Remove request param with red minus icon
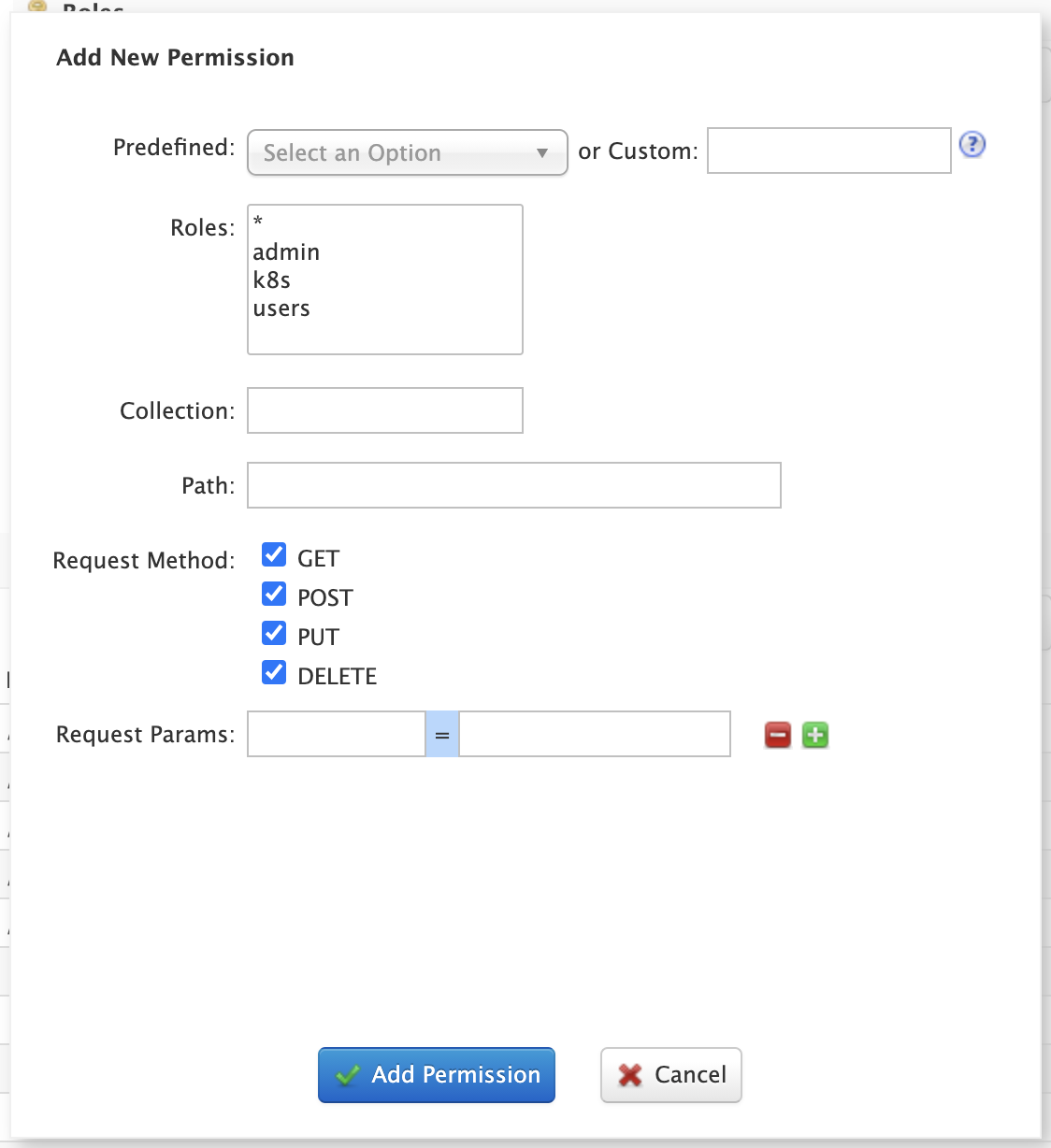Screen dimensions: 1051x1148 coord(778,736)
